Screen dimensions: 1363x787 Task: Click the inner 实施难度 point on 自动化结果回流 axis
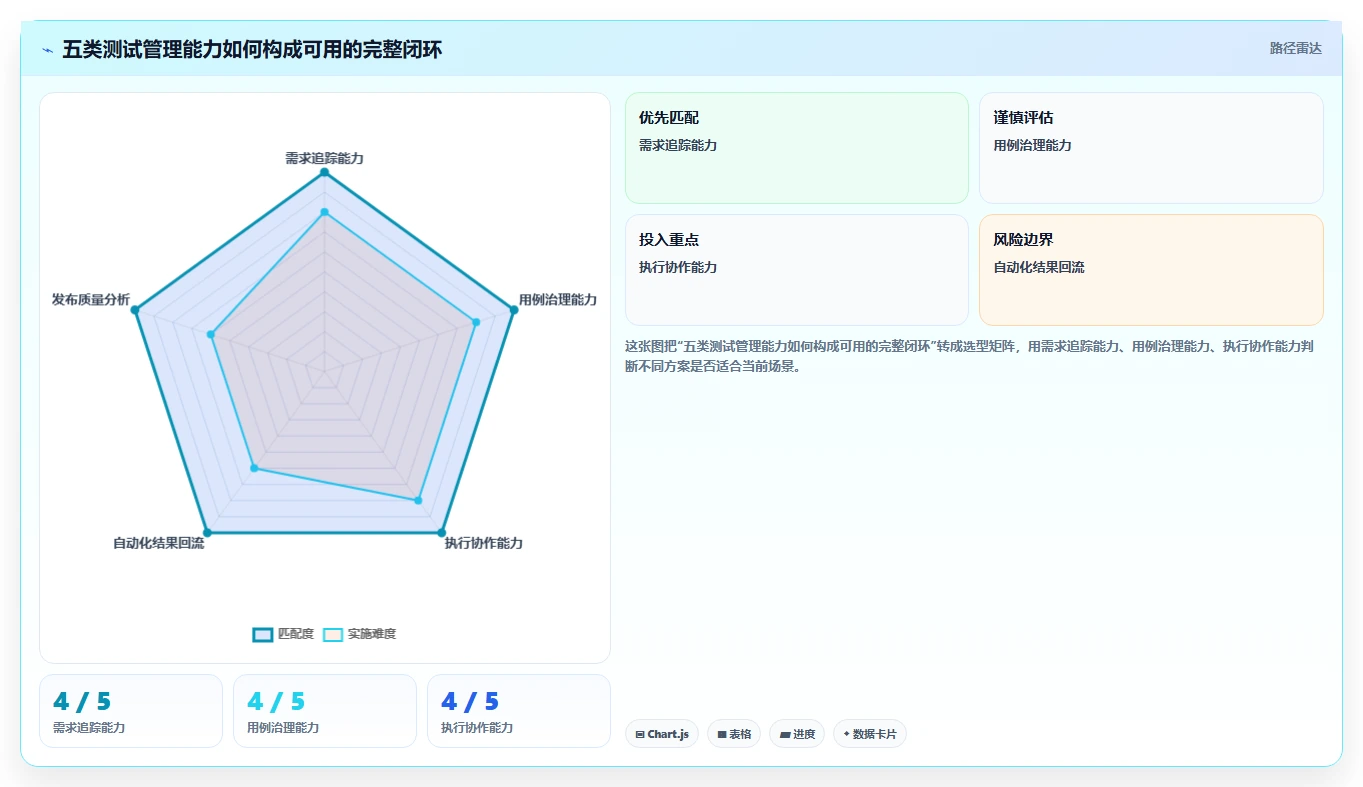click(254, 468)
